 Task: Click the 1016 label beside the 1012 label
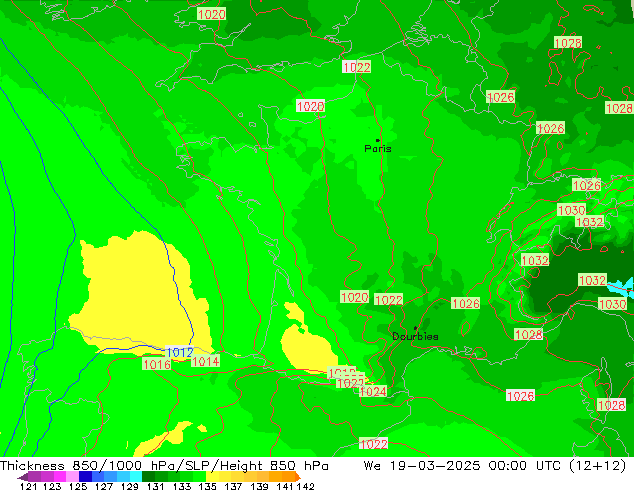pyautogui.click(x=156, y=365)
